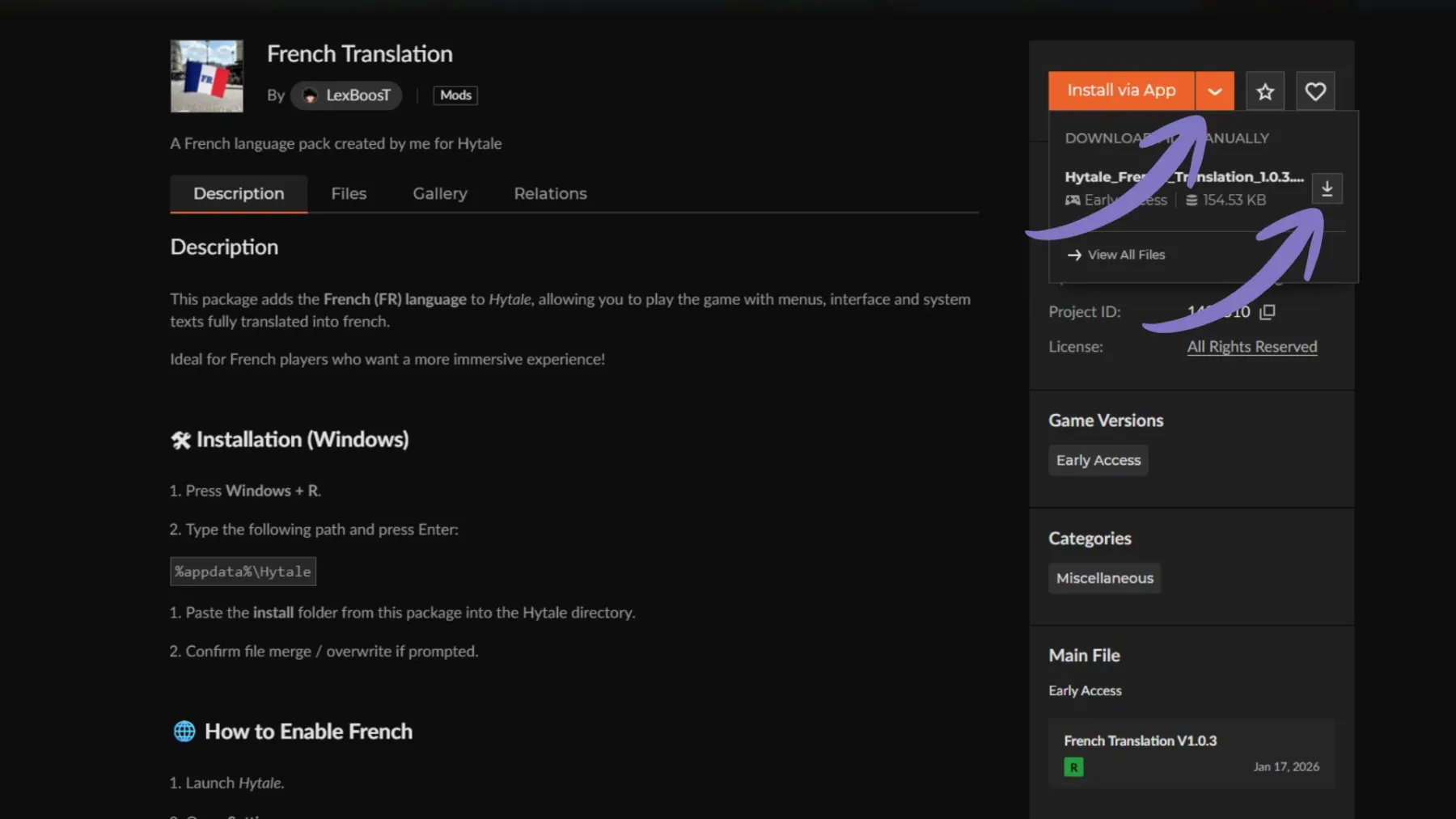Click the gamepad icon next to Early Access
This screenshot has height=819, width=1456.
[x=1072, y=200]
